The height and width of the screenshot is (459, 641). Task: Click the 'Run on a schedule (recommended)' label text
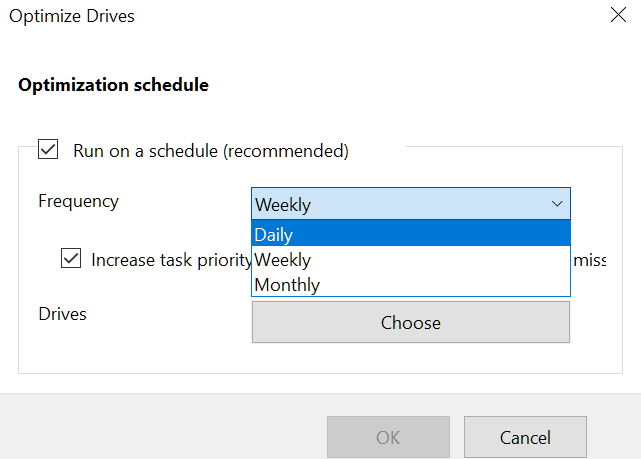(211, 151)
